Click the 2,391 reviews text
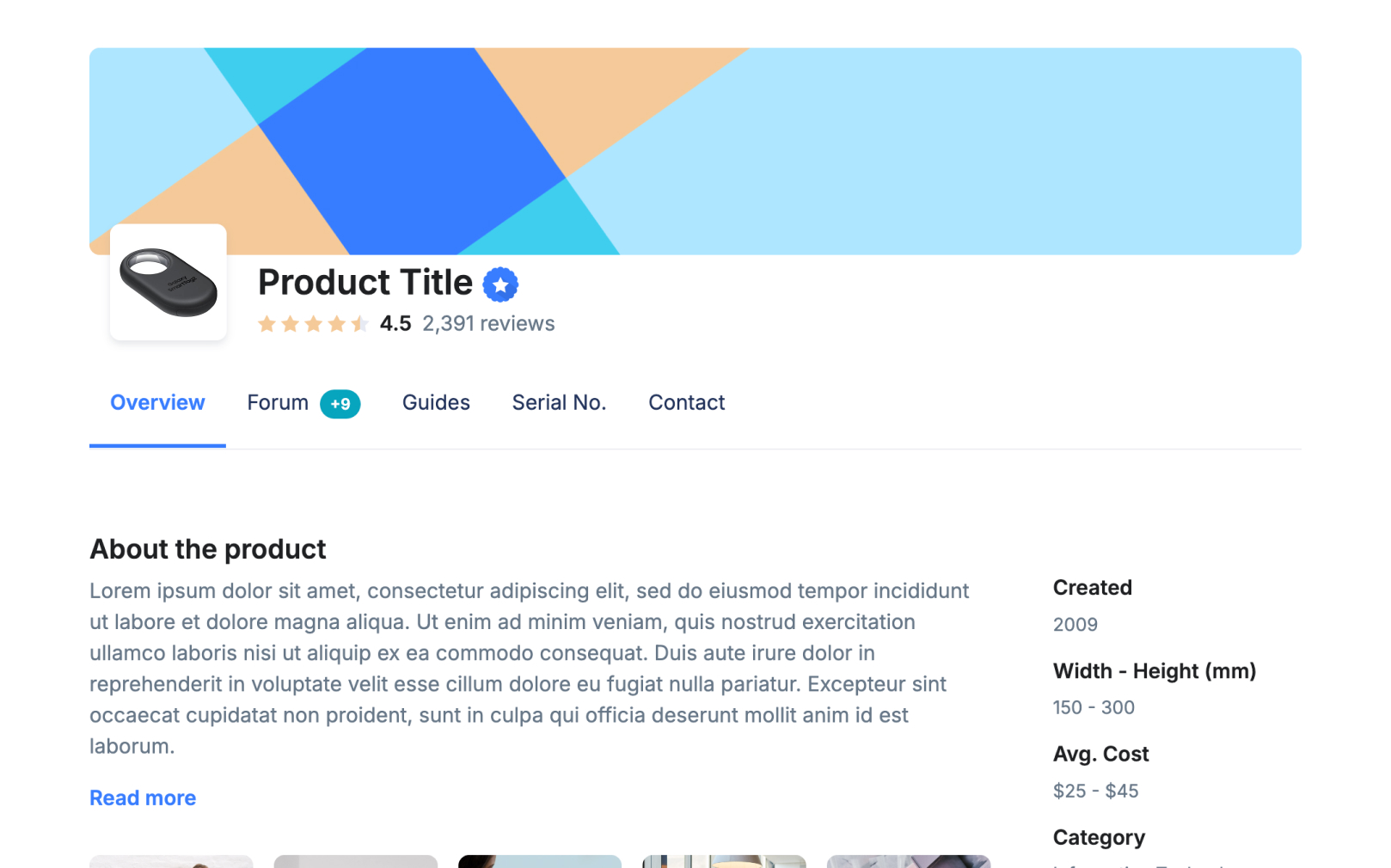This screenshot has height=868, width=1391. (488, 324)
